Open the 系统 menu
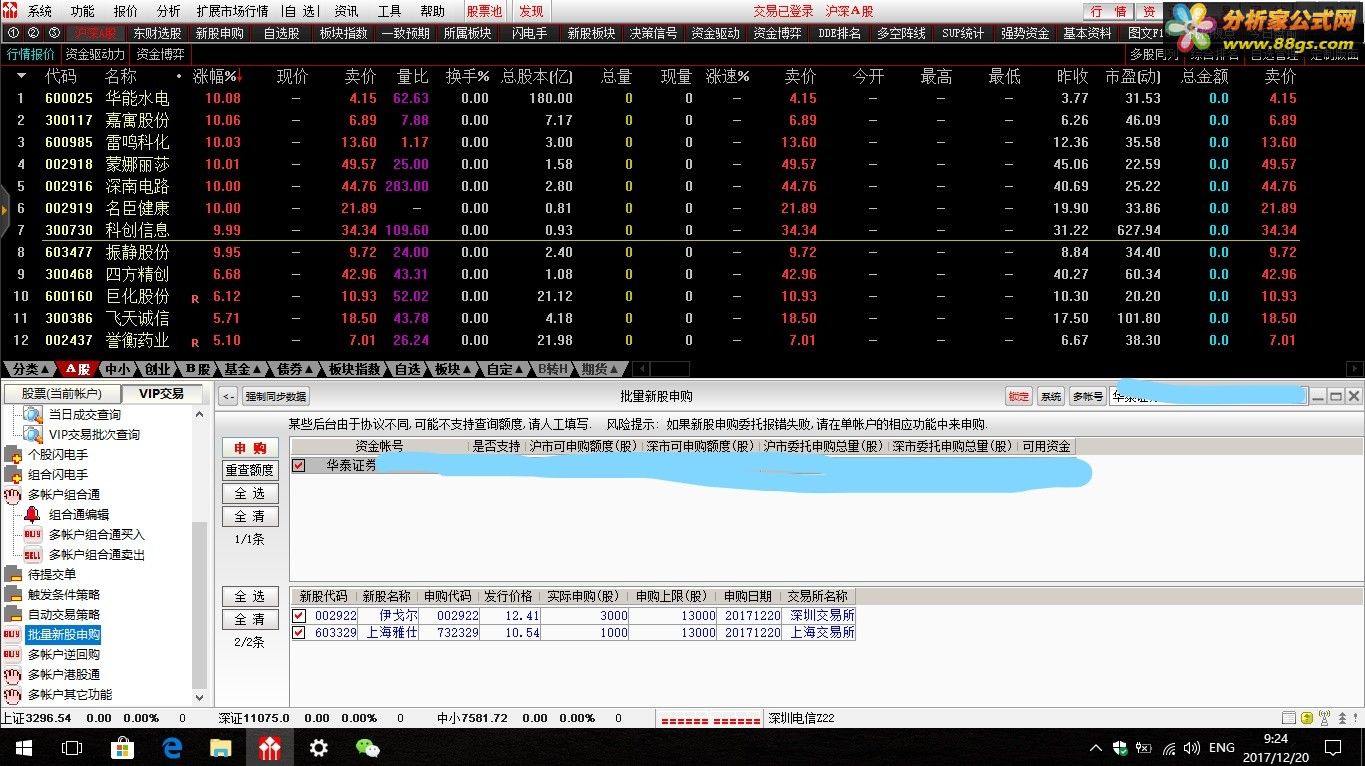This screenshot has height=766, width=1365. 40,11
